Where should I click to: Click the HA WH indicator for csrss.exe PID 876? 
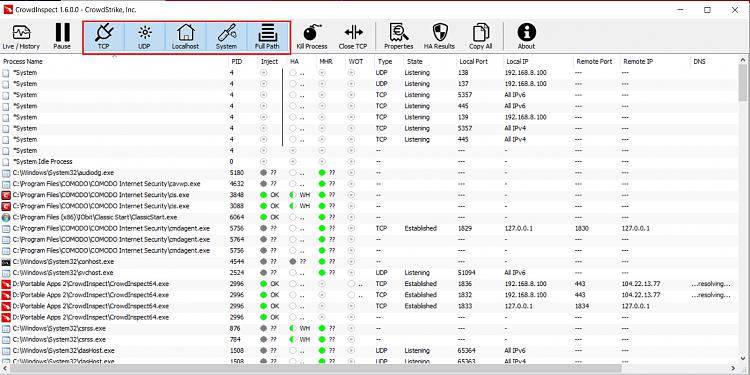[300, 329]
